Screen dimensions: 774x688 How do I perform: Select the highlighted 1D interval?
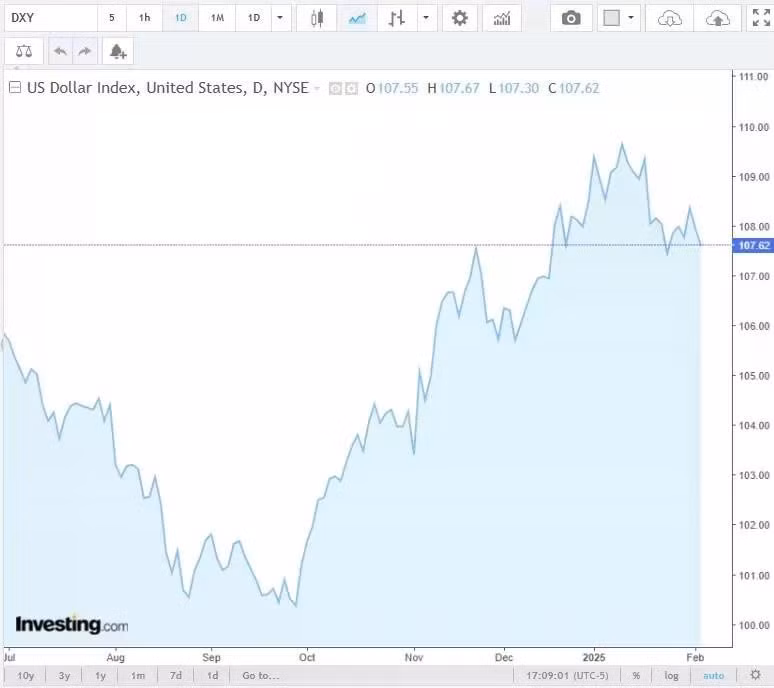(x=181, y=18)
